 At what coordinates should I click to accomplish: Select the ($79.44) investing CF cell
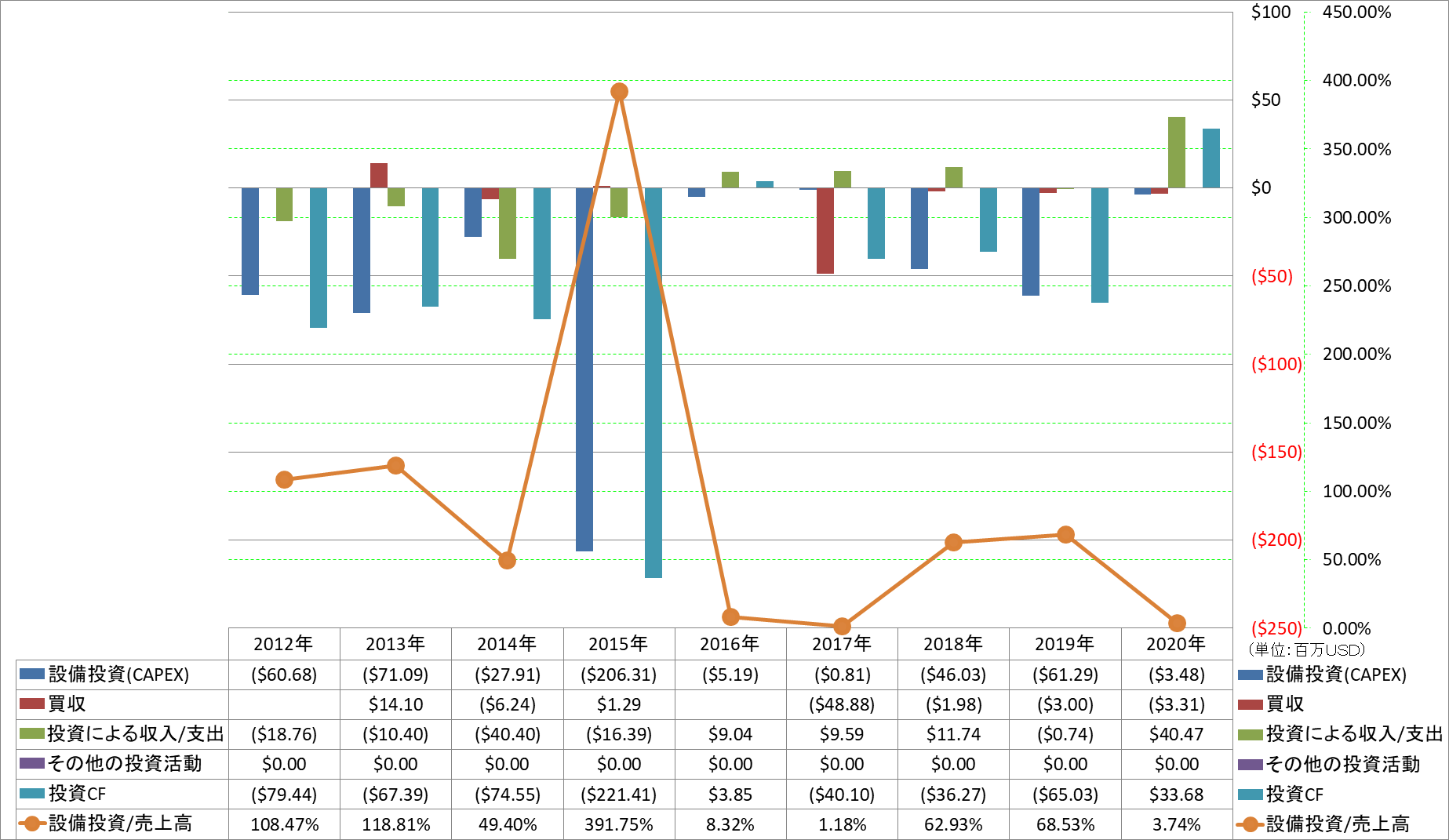coord(284,795)
